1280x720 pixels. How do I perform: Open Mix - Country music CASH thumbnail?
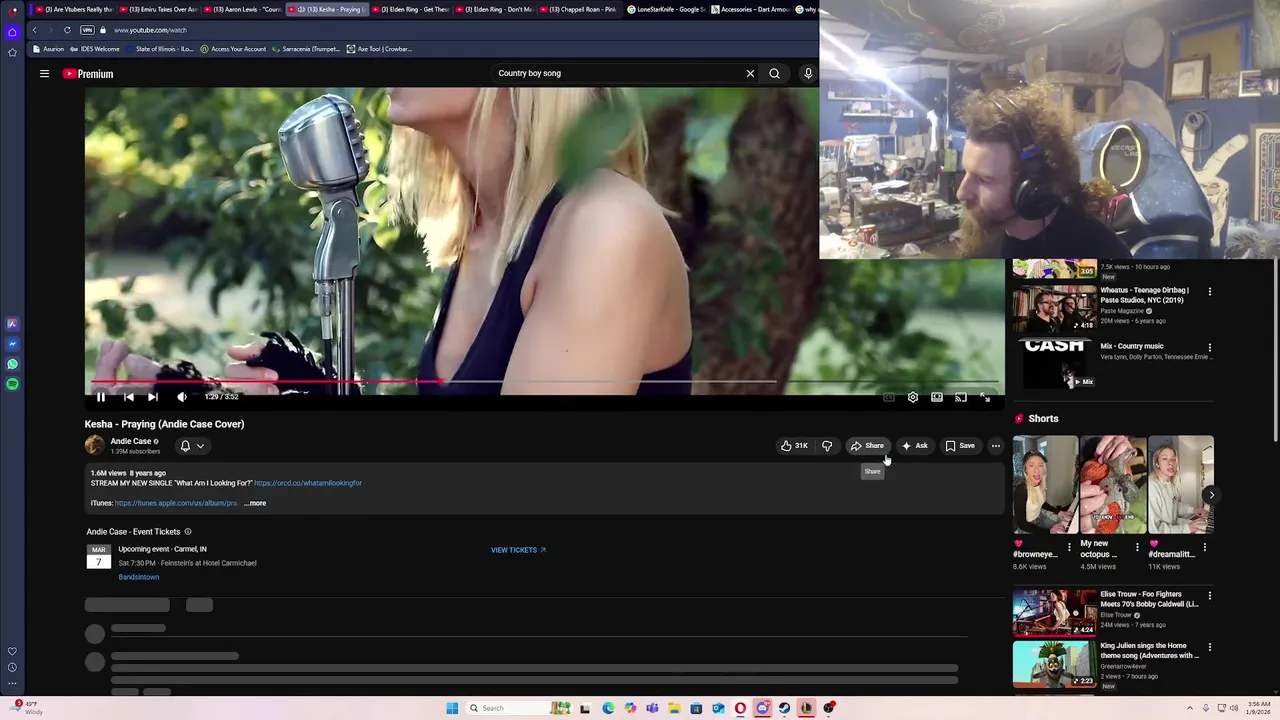pos(1054,363)
